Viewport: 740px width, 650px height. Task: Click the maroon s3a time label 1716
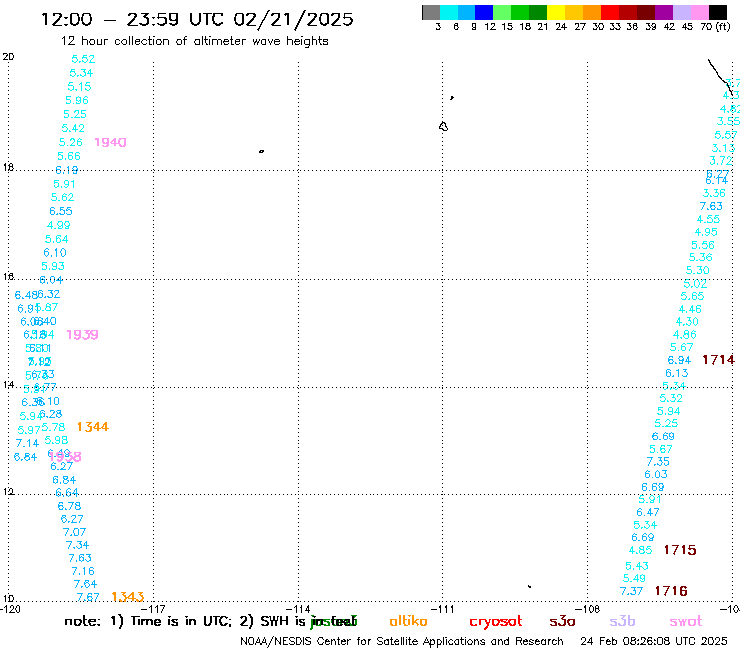click(x=671, y=591)
